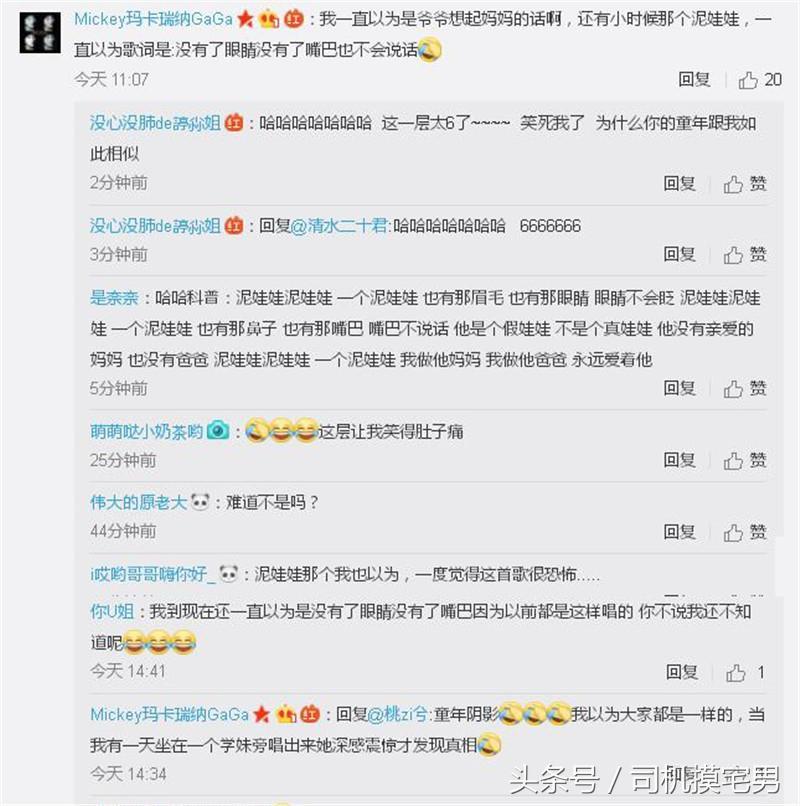Like the 2分钟前 comment via thumbs-up
Image resolution: width=800 pixels, height=806 pixels.
click(733, 184)
